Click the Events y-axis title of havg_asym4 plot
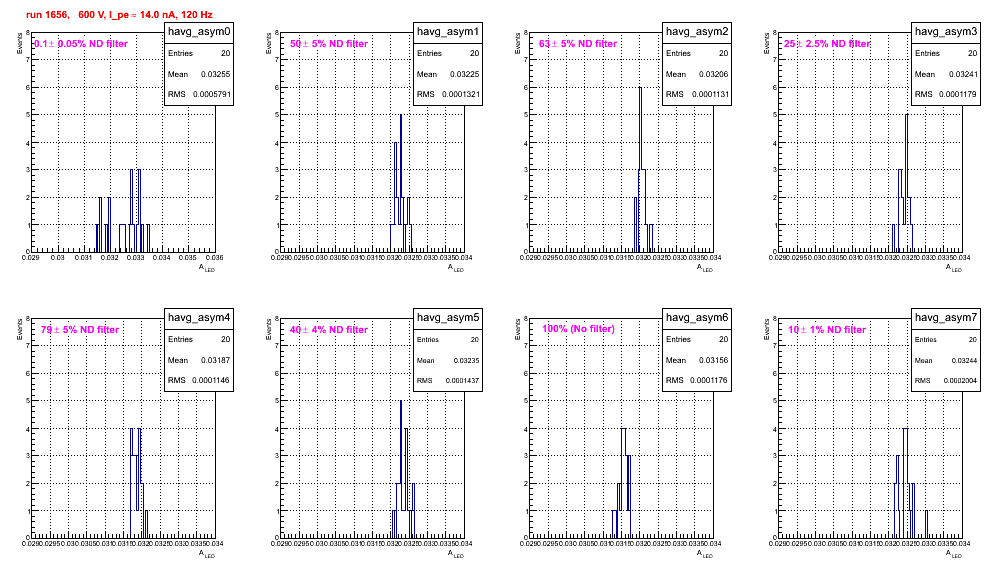Screen dimensions: 996x572 tap(19, 329)
